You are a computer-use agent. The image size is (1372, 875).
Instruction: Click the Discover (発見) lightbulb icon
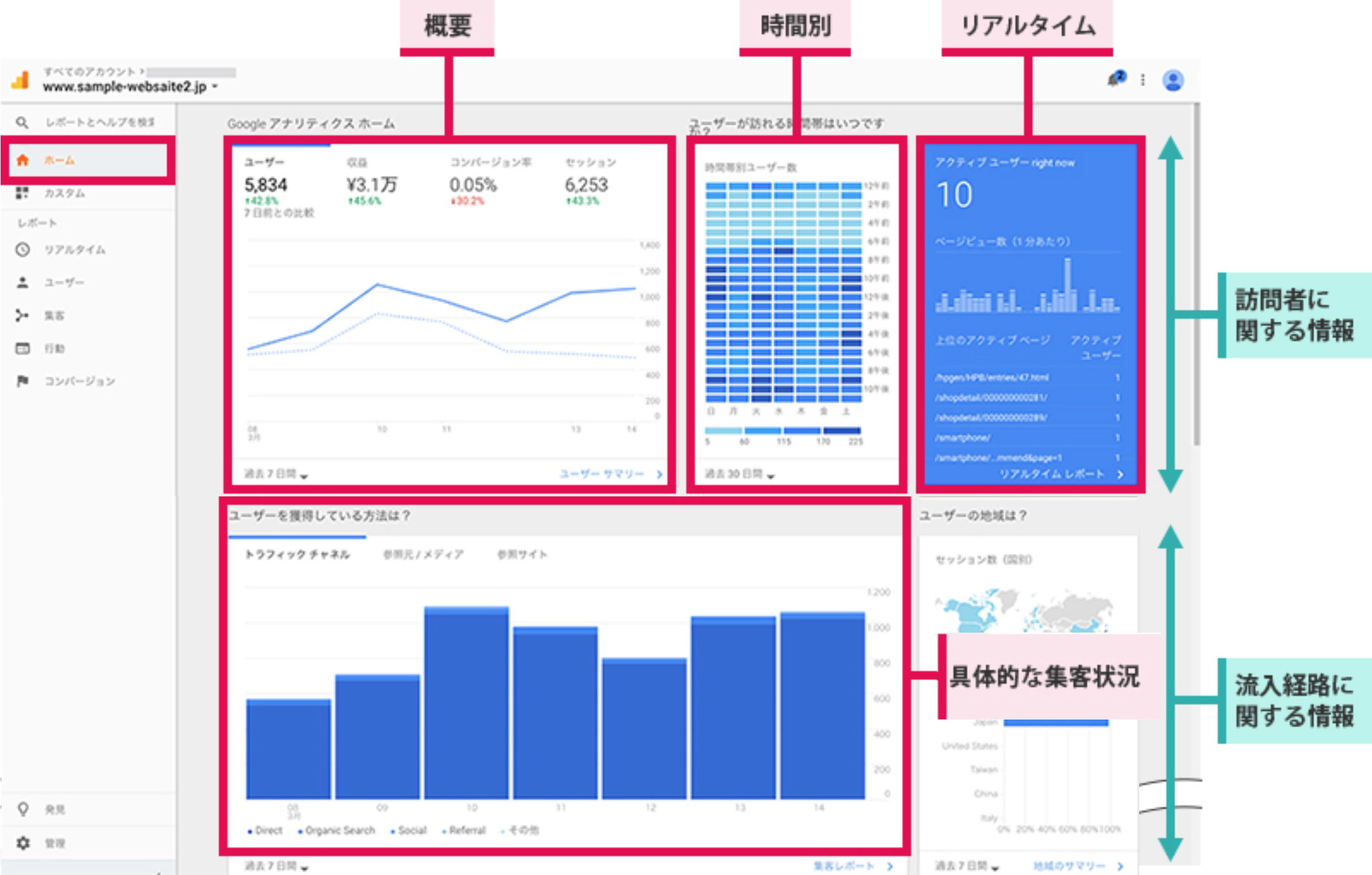tap(23, 809)
